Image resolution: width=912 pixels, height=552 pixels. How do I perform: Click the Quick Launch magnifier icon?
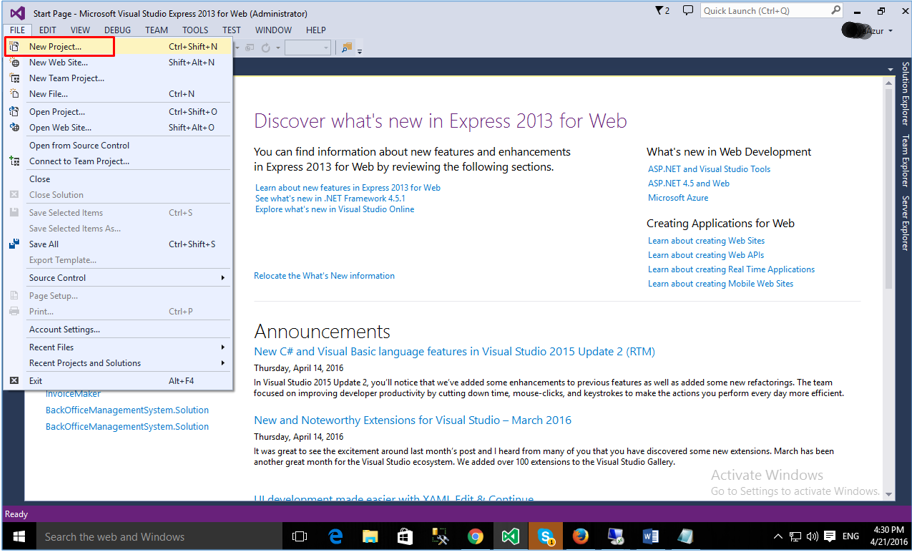point(836,10)
